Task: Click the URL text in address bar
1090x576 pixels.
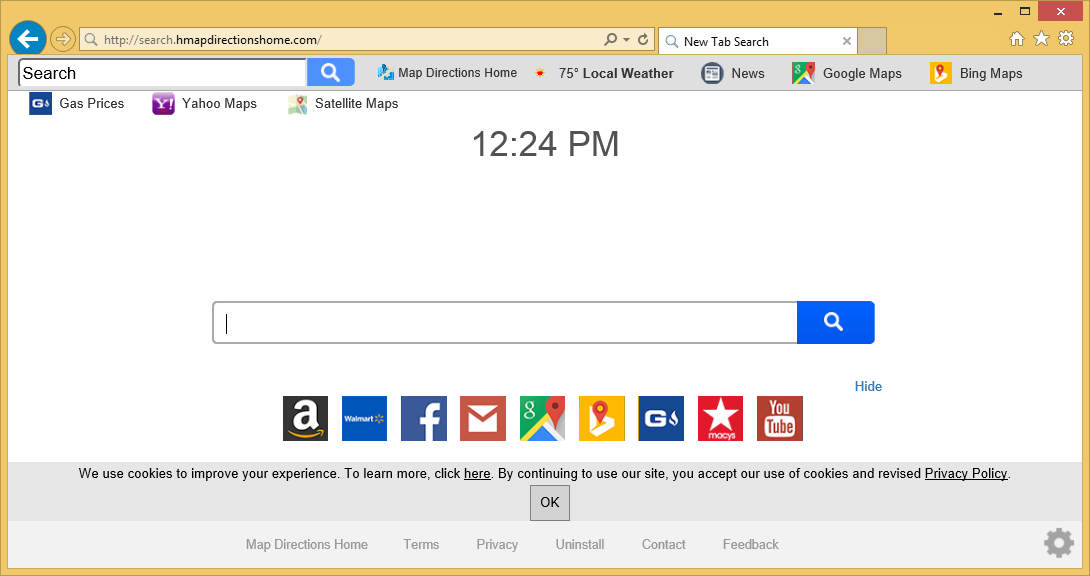Action: click(x=213, y=40)
